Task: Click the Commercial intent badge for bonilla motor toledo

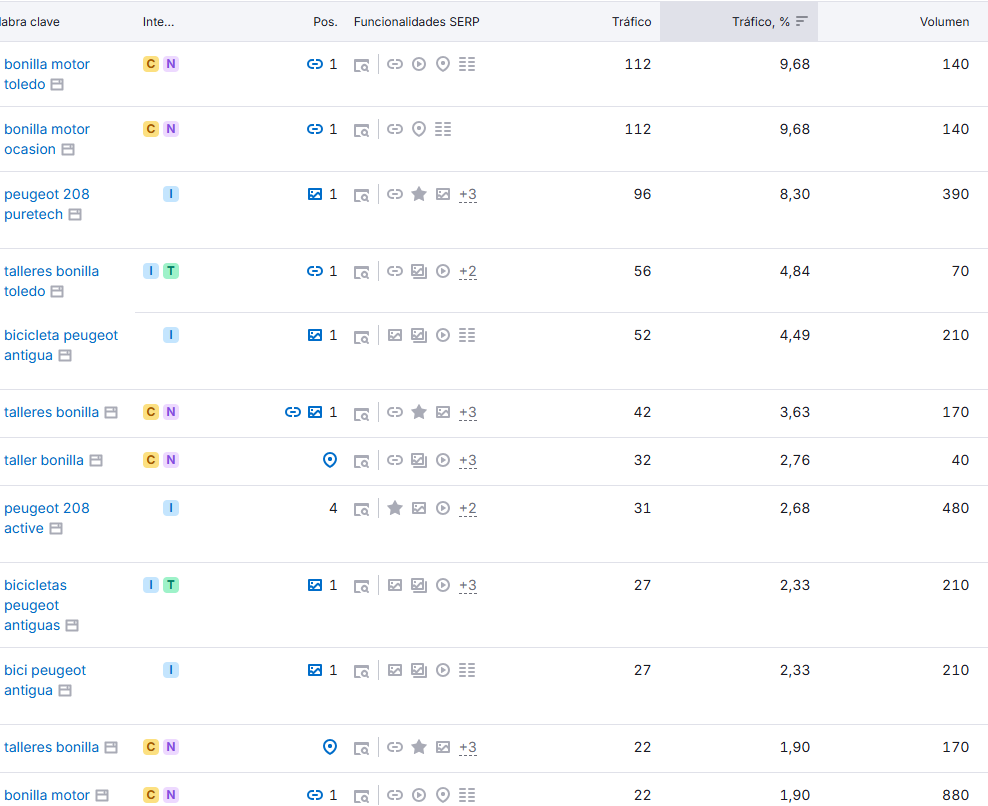Action: point(151,64)
